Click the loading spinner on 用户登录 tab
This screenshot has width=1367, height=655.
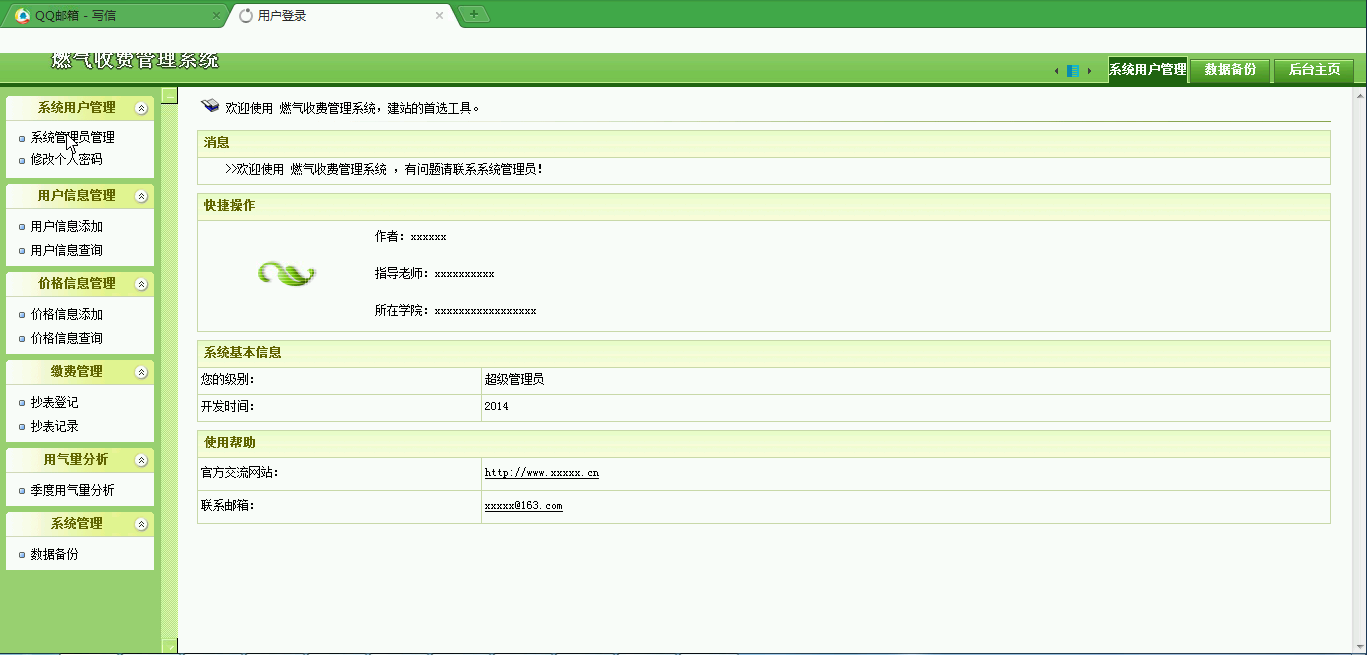click(245, 15)
